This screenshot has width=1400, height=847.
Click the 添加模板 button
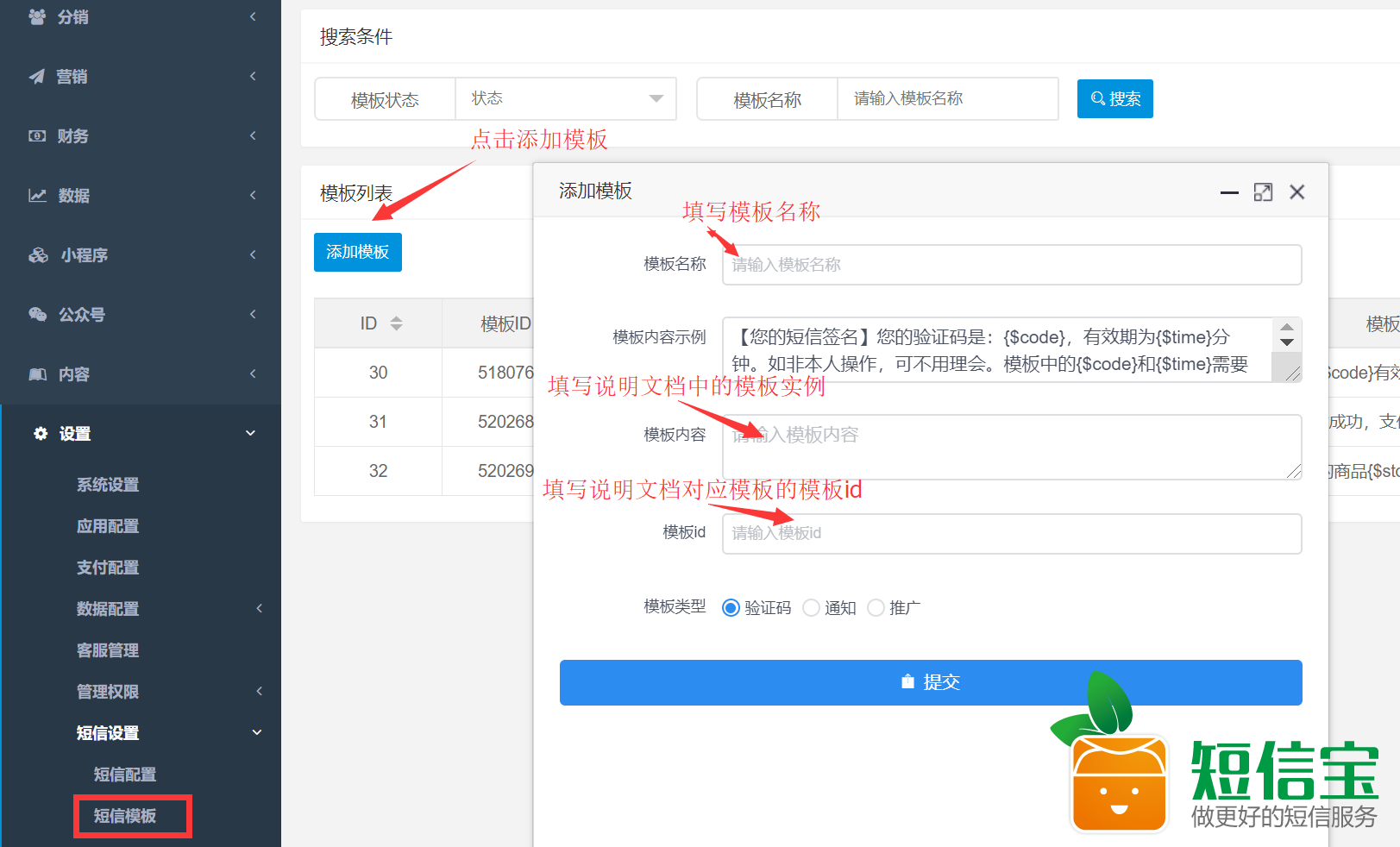[x=357, y=252]
